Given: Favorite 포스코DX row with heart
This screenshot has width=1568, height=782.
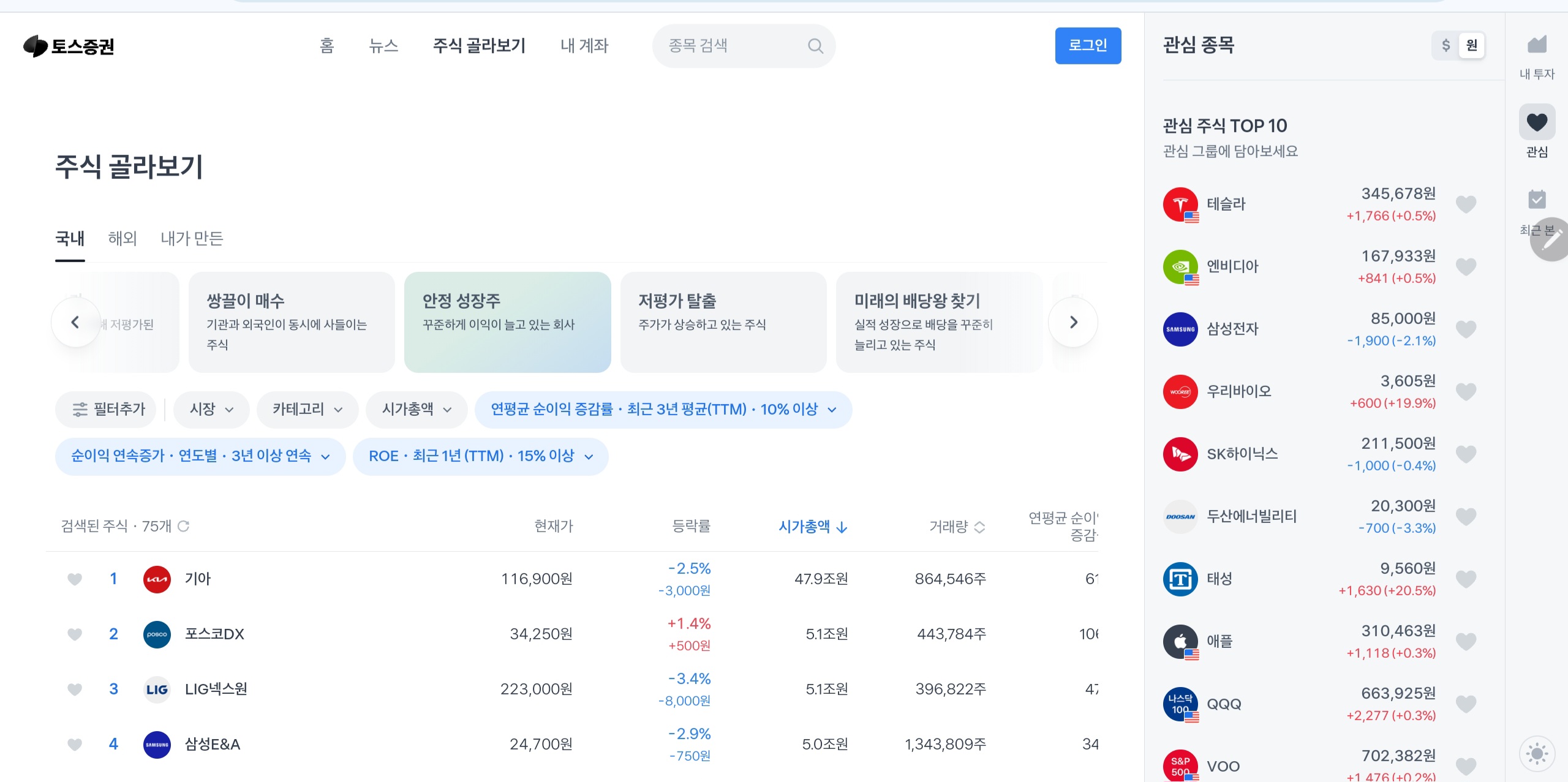Looking at the screenshot, I should pos(75,634).
